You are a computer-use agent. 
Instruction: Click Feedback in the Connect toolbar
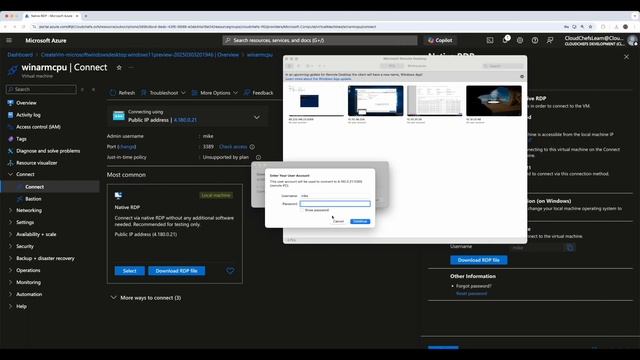coord(259,93)
